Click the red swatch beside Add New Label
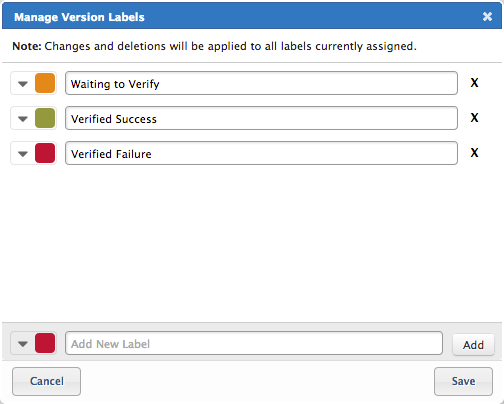 click(45, 343)
